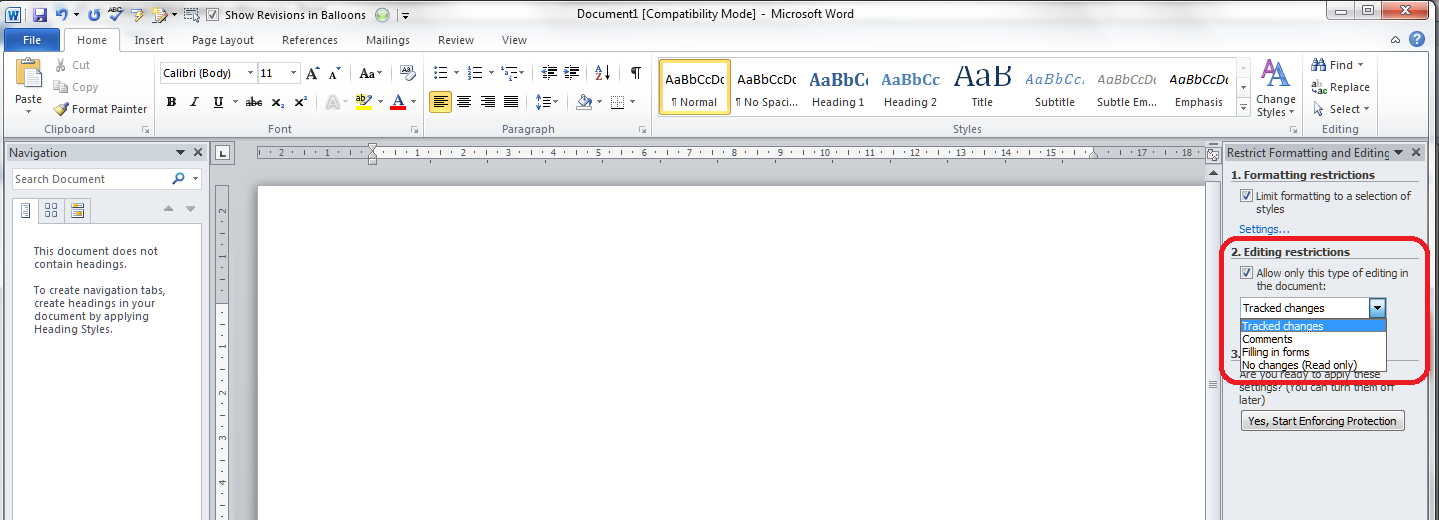Choose No changes (Read only) option
This screenshot has width=1439, height=520.
tap(1299, 365)
